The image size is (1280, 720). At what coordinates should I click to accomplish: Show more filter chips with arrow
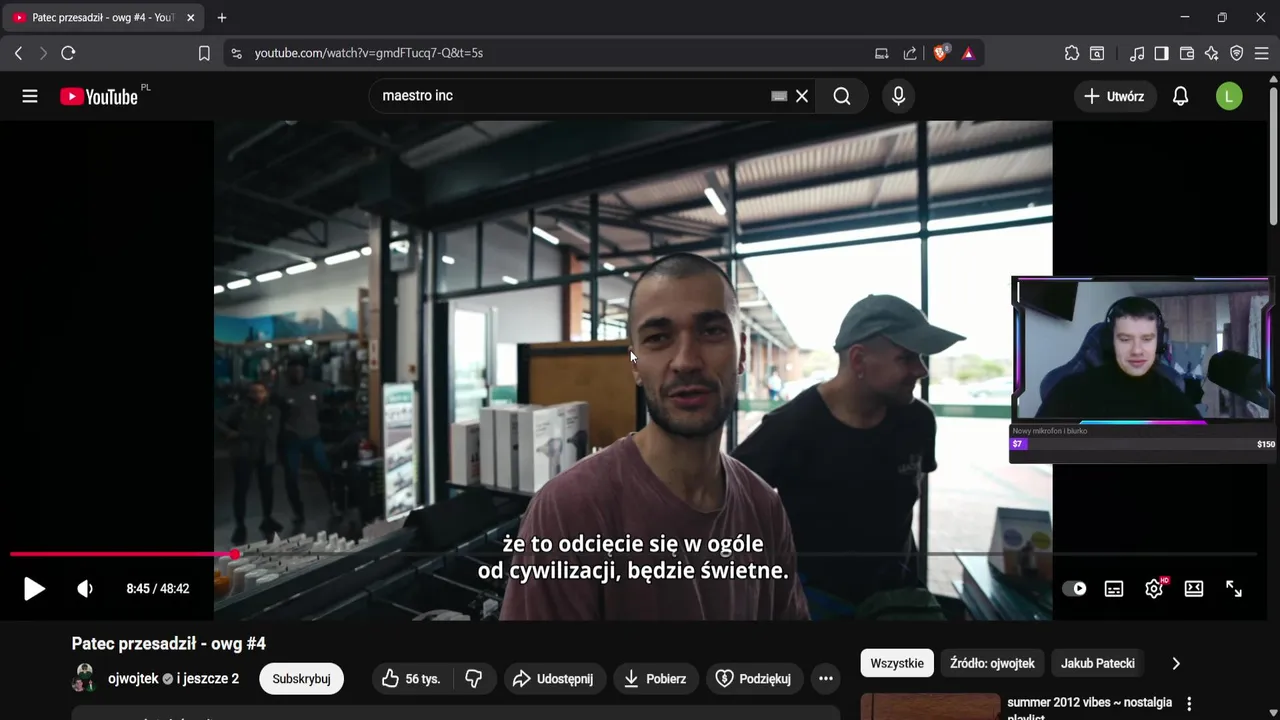point(1176,663)
